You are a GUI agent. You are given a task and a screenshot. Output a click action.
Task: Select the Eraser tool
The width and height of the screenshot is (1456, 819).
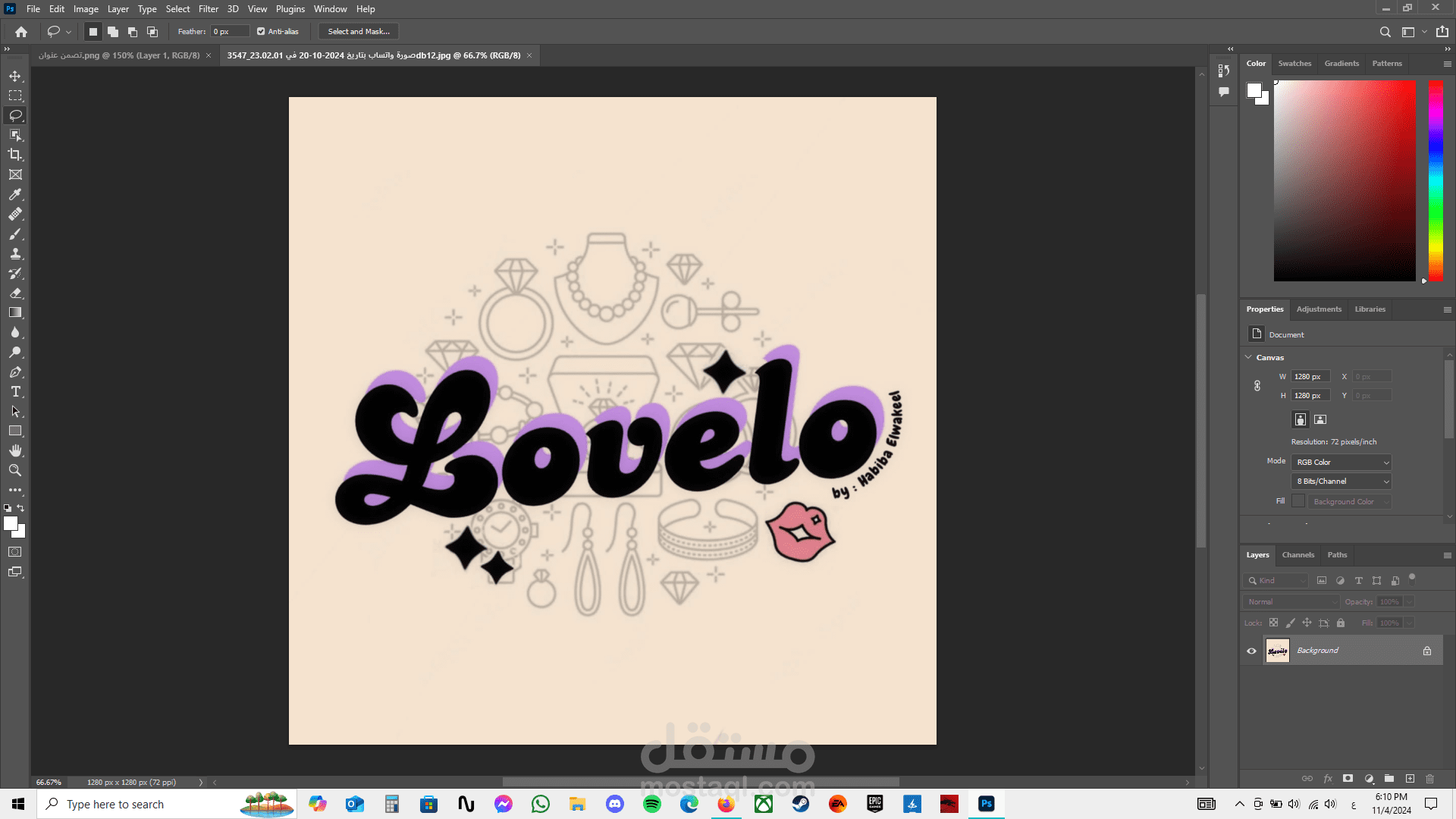pos(15,293)
